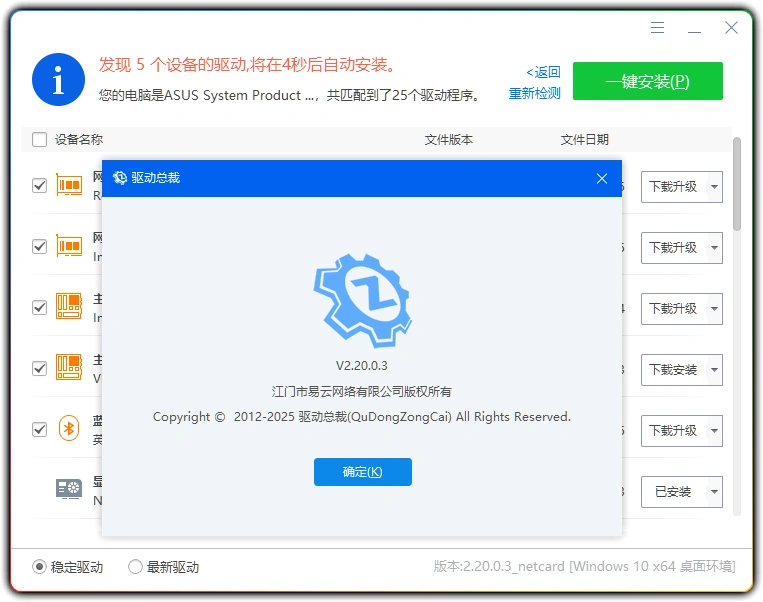Click 已安装 on graphics card row
Screen dimensions: 763x602
point(674,492)
